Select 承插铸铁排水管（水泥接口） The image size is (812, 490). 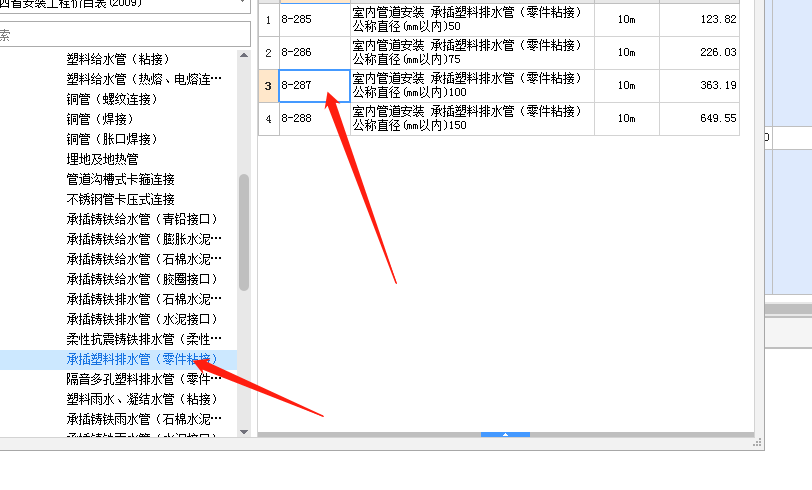coord(142,319)
